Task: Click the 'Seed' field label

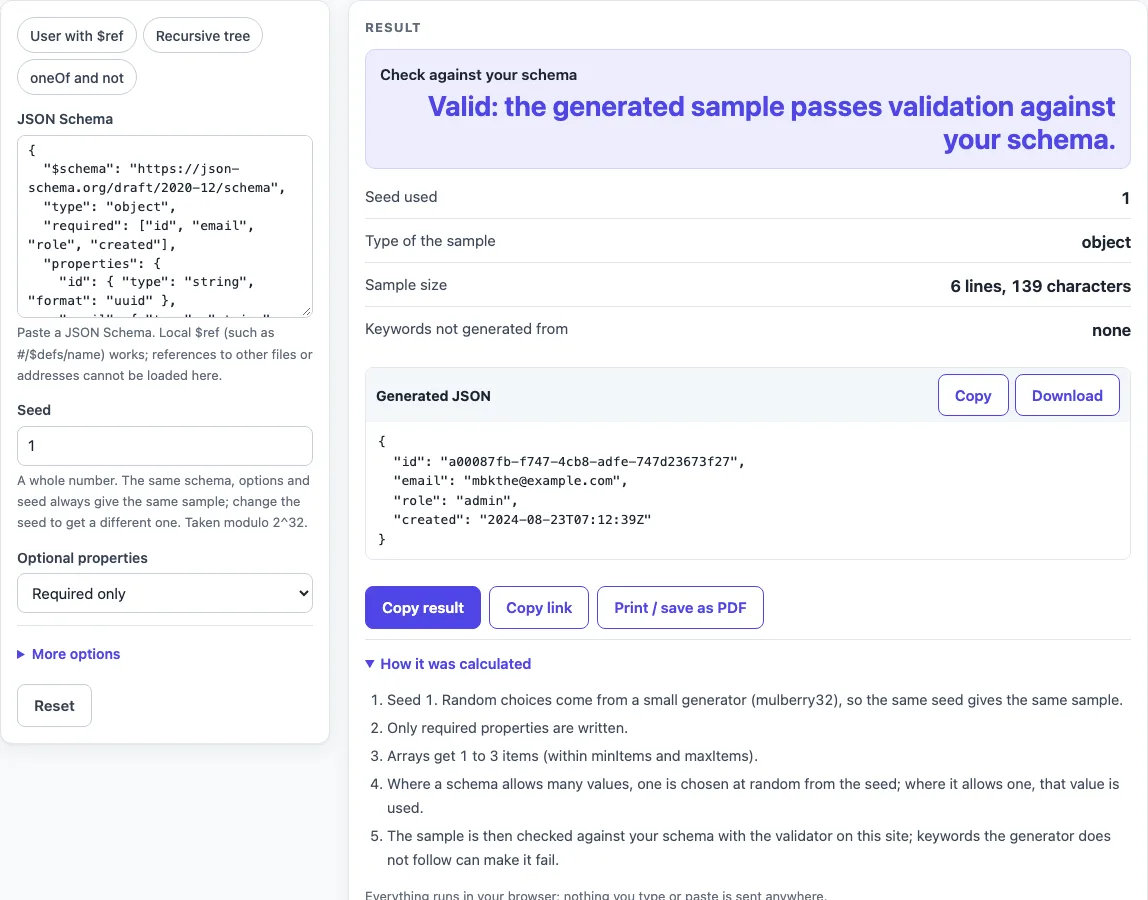Action: [34, 410]
